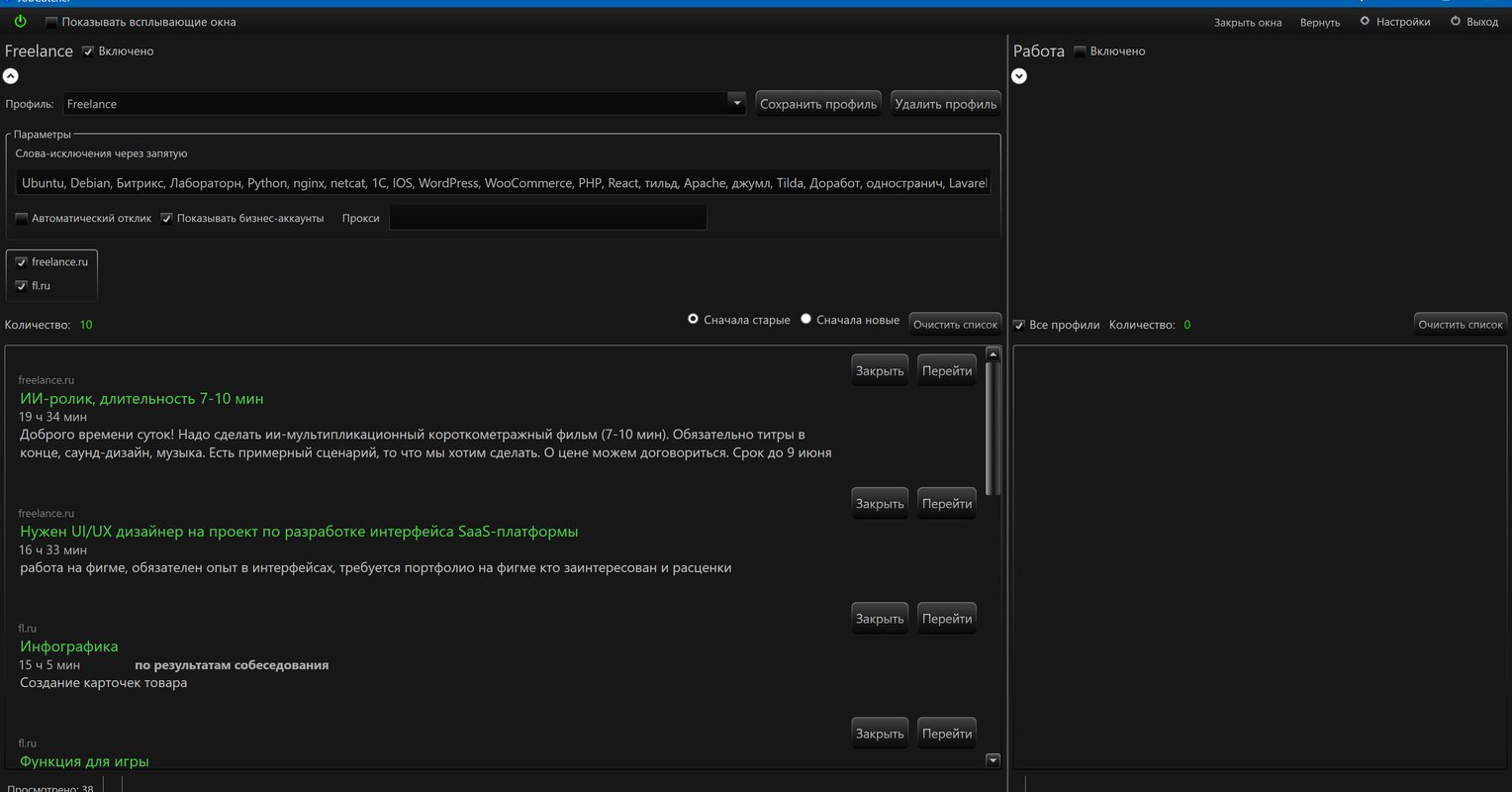Close the Функция для игры job card
Screen dimensions: 1512x792
point(880,734)
